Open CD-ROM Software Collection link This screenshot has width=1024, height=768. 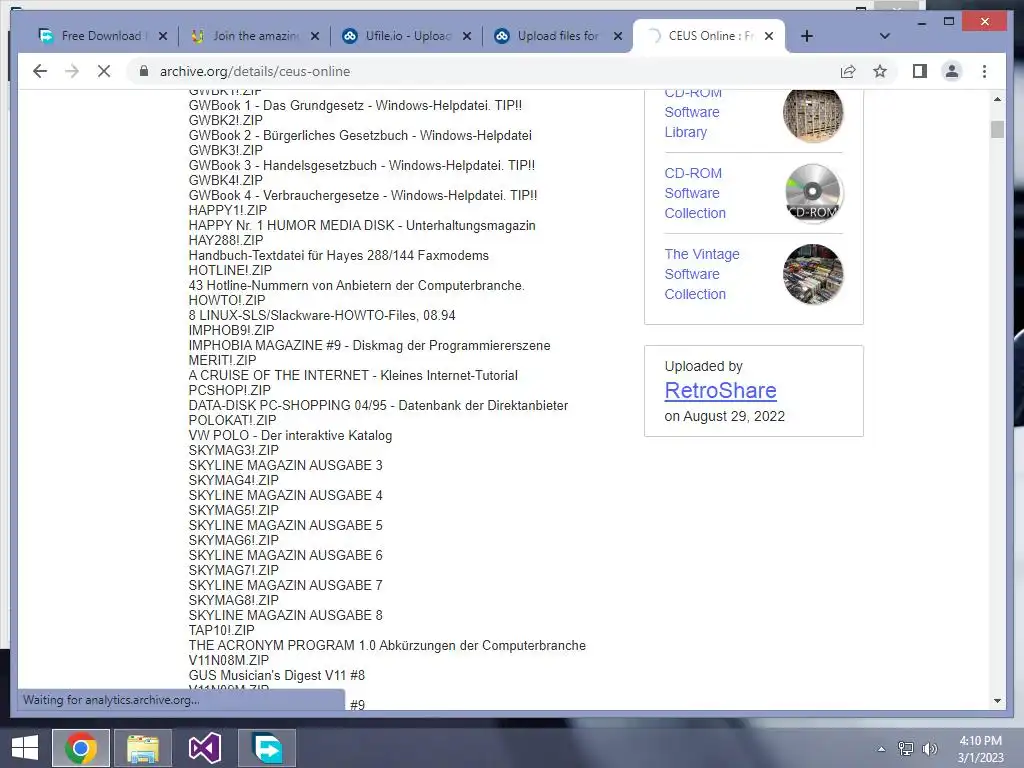coord(695,193)
